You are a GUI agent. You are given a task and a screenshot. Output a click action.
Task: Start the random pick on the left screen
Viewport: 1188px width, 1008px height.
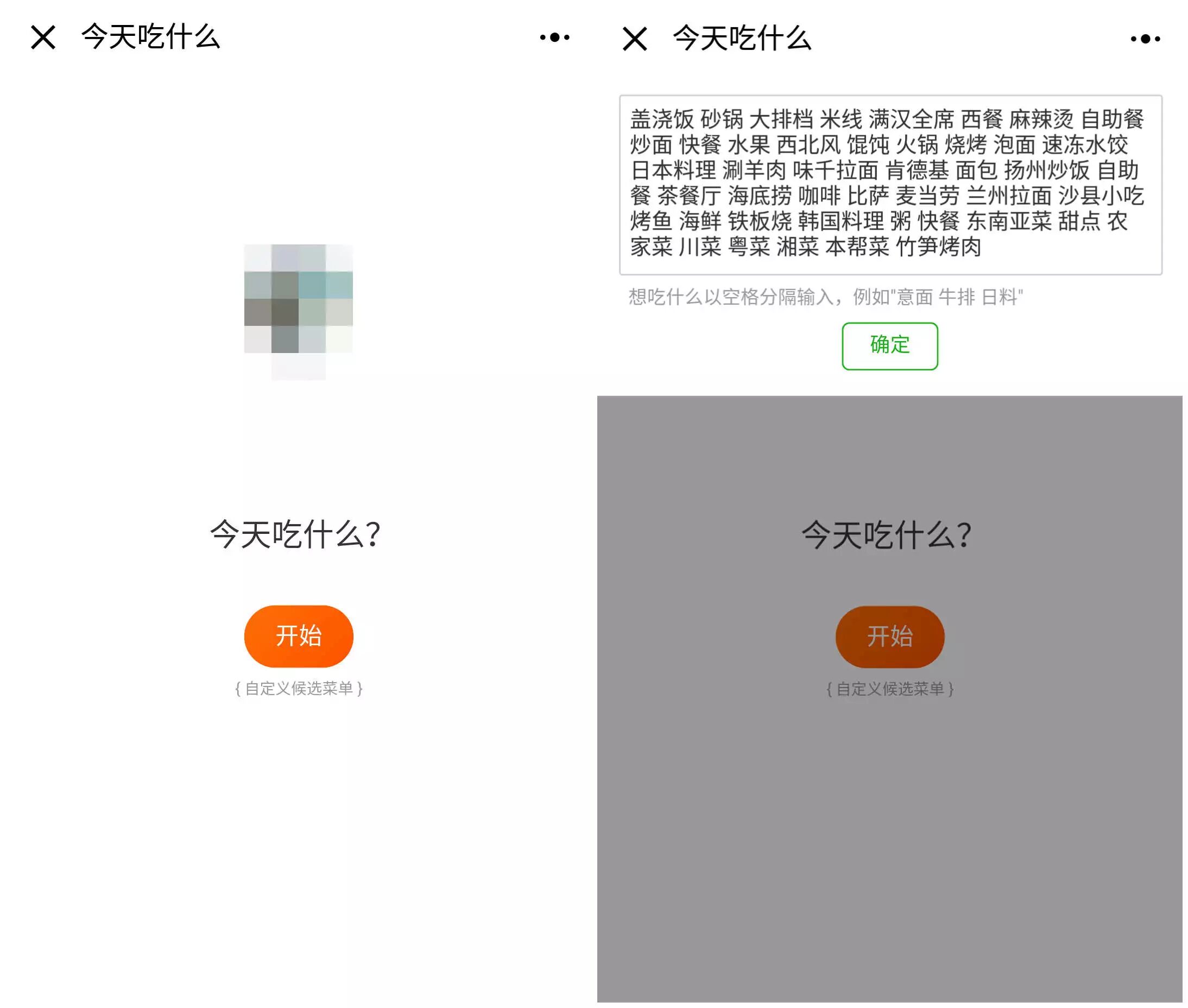(298, 636)
